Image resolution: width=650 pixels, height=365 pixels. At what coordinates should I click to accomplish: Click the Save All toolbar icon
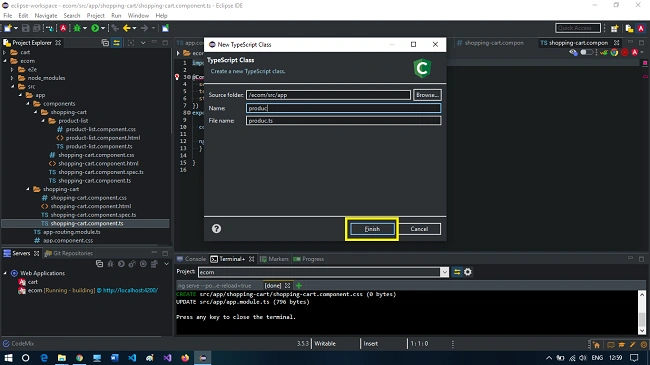(36, 28)
